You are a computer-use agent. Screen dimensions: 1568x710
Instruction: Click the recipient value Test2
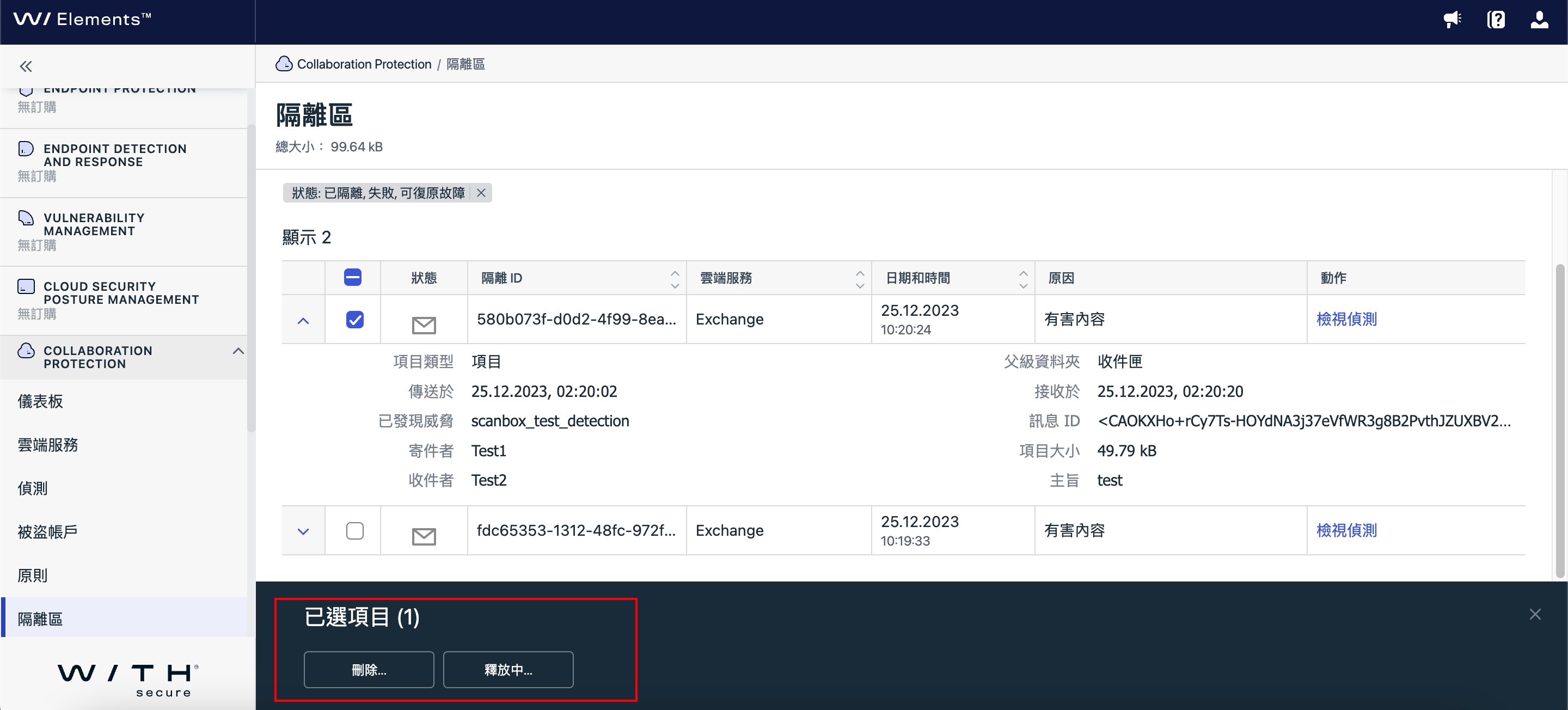coord(488,480)
